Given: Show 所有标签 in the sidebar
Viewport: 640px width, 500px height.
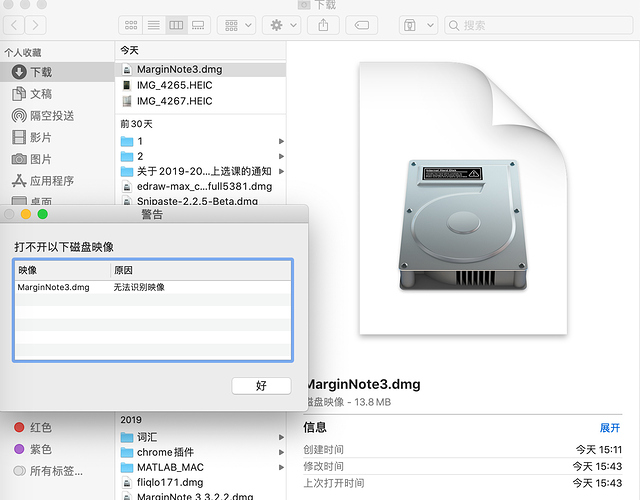Looking at the screenshot, I should 57,471.
